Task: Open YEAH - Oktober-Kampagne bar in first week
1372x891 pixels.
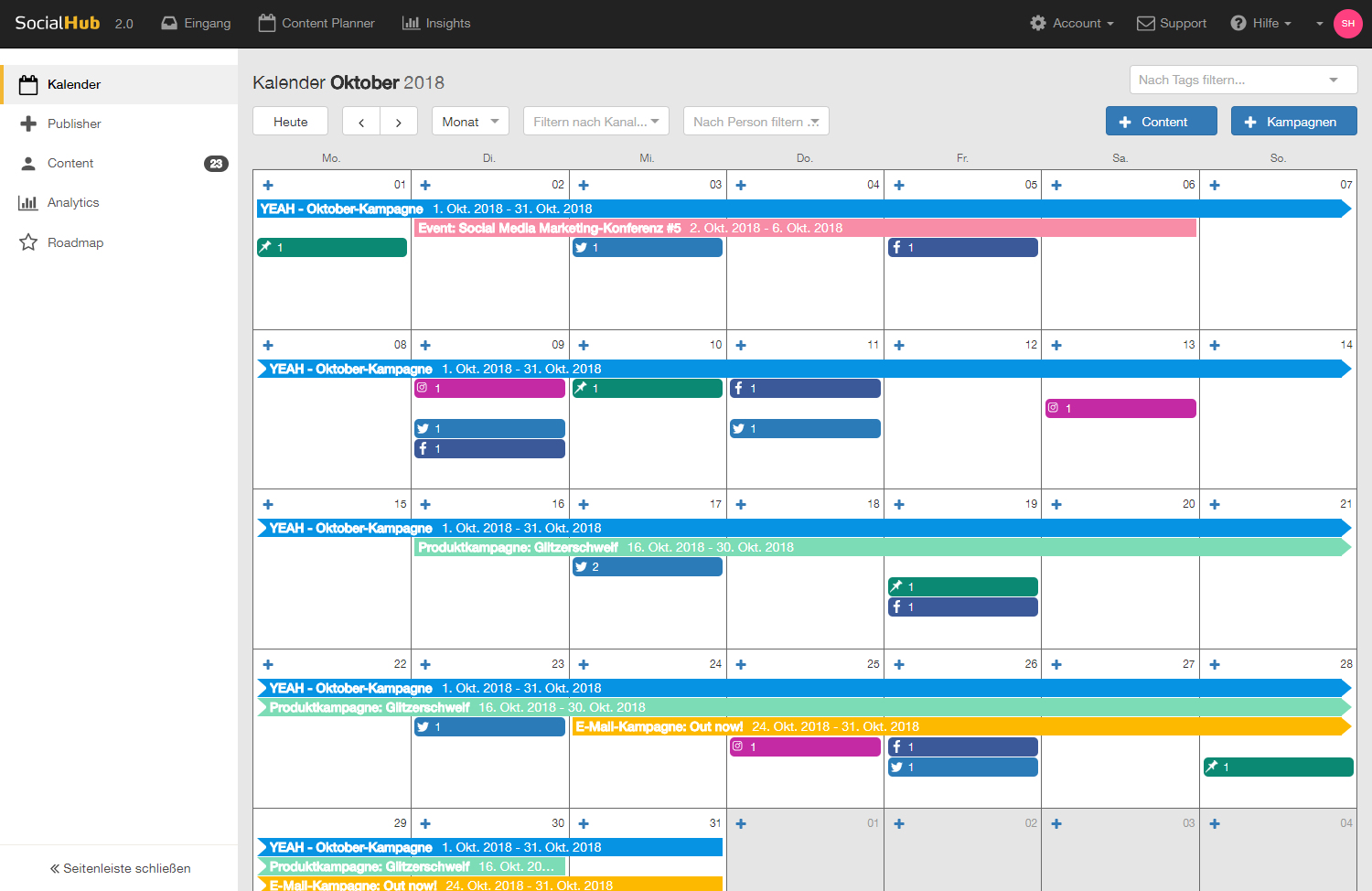Action: point(804,209)
